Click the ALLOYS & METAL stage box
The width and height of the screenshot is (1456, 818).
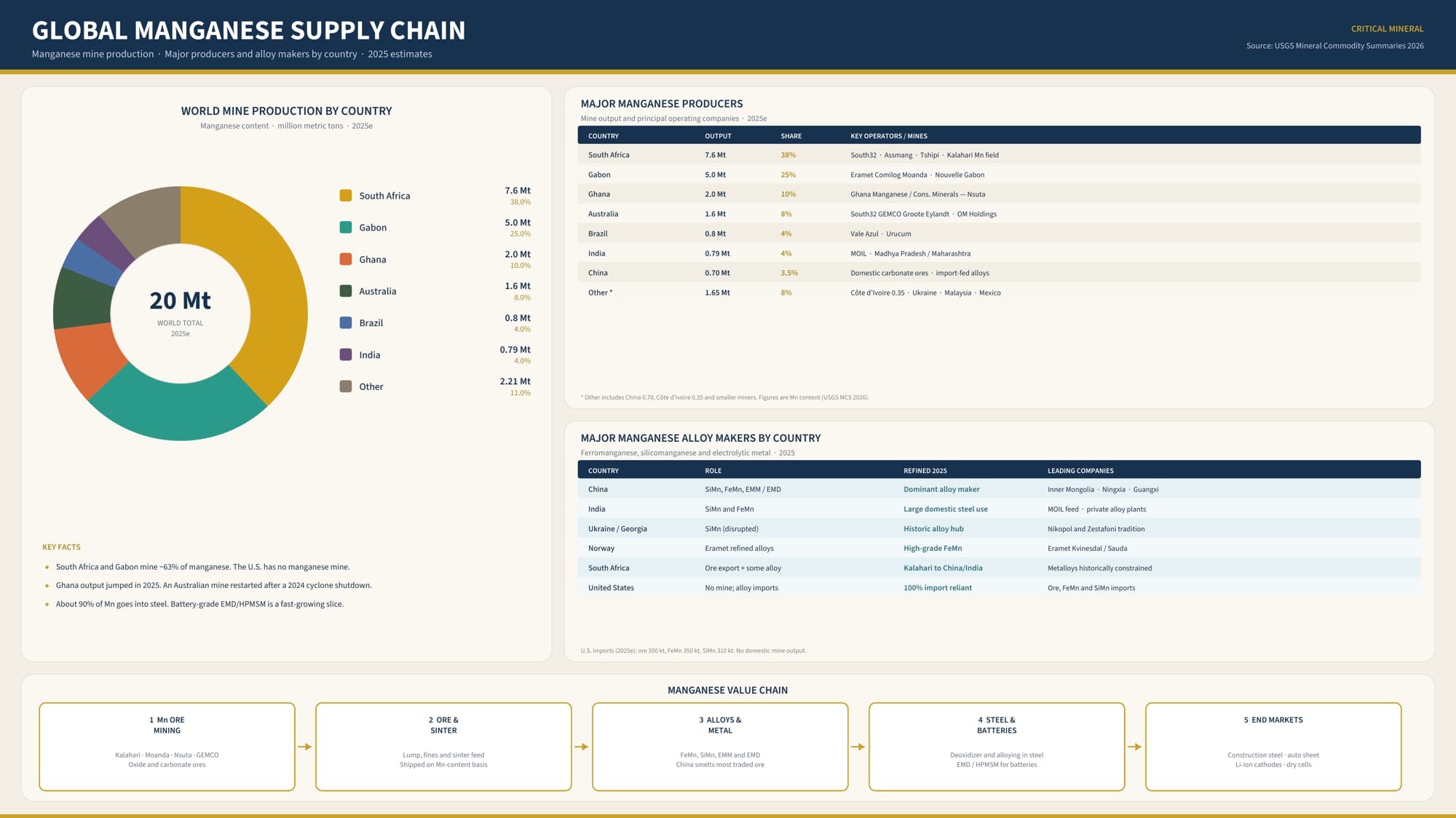pos(720,747)
